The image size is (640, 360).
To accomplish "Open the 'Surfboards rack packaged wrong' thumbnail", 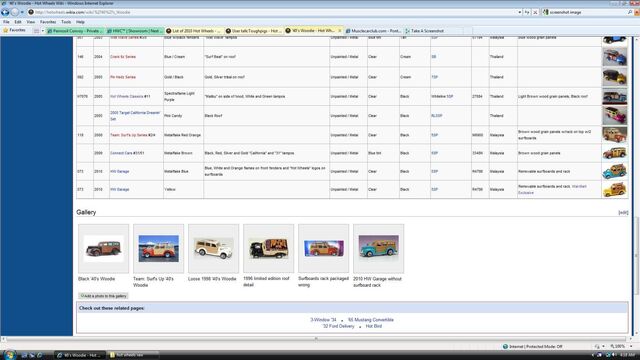I will (x=324, y=248).
